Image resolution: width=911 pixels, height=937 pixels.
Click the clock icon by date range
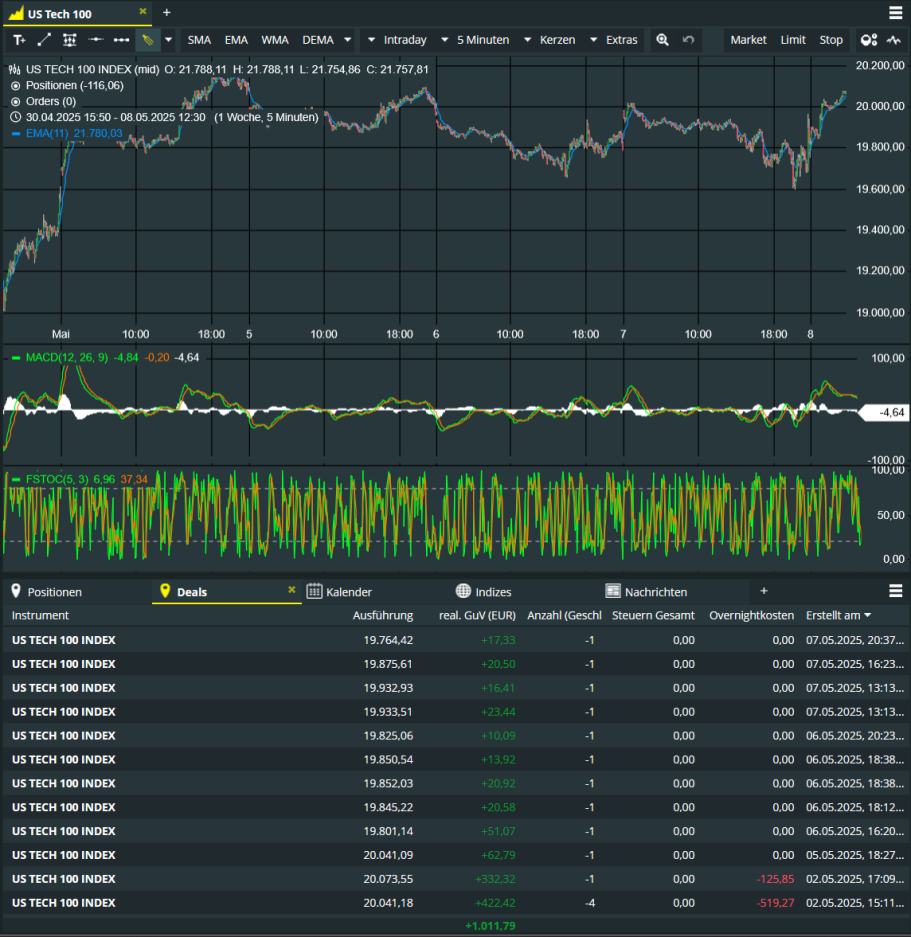(16, 117)
